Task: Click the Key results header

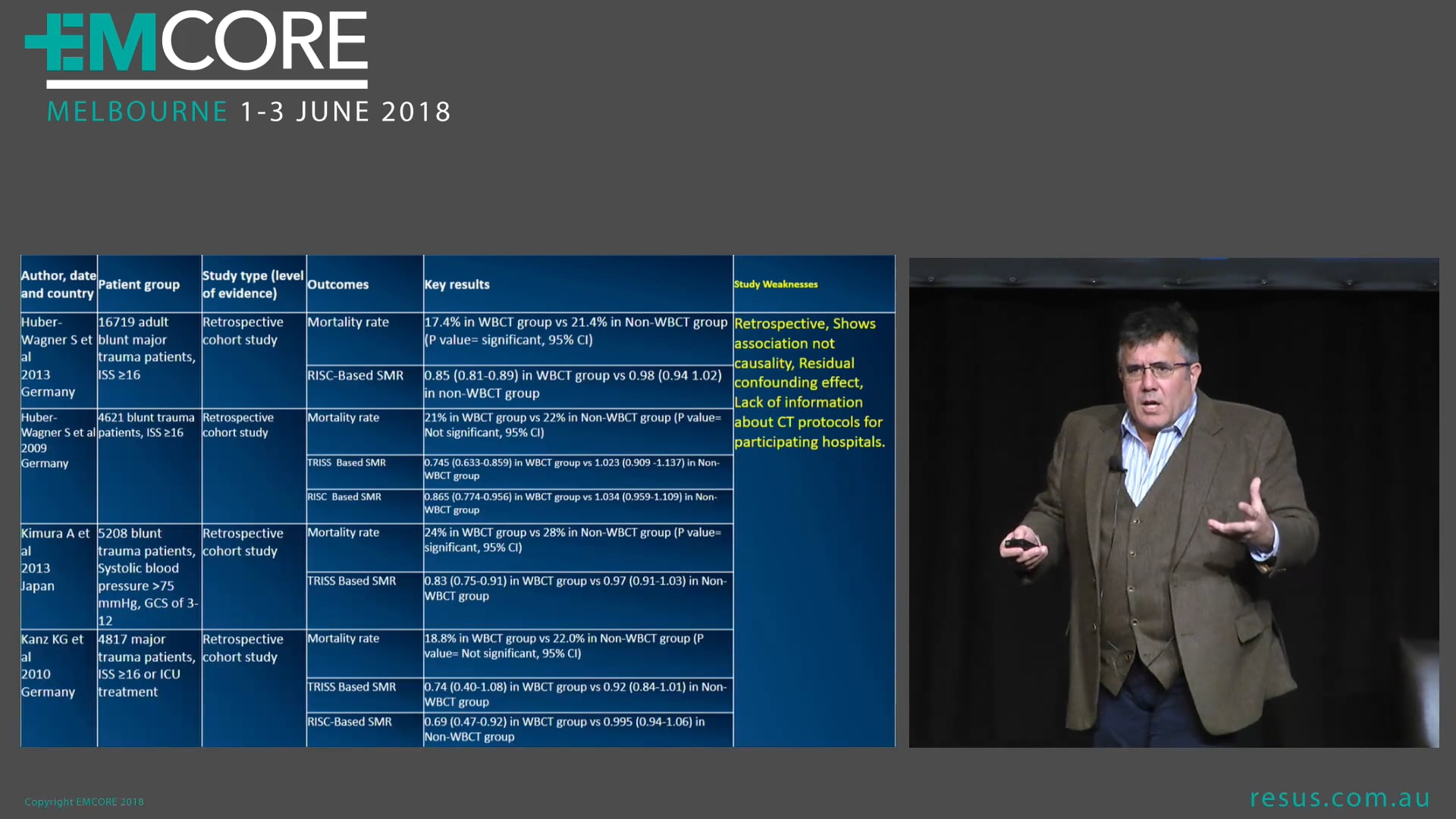Action: [x=456, y=284]
